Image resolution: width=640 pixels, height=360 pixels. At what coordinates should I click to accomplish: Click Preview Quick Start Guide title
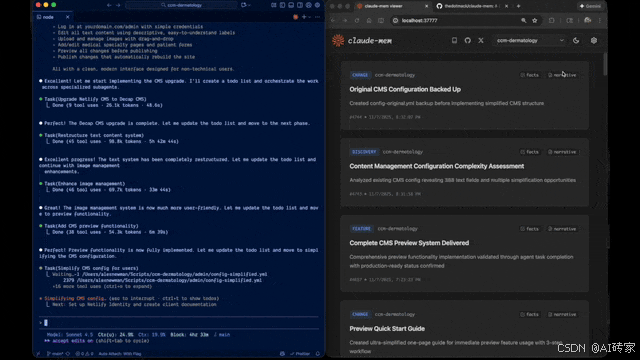pos(387,329)
